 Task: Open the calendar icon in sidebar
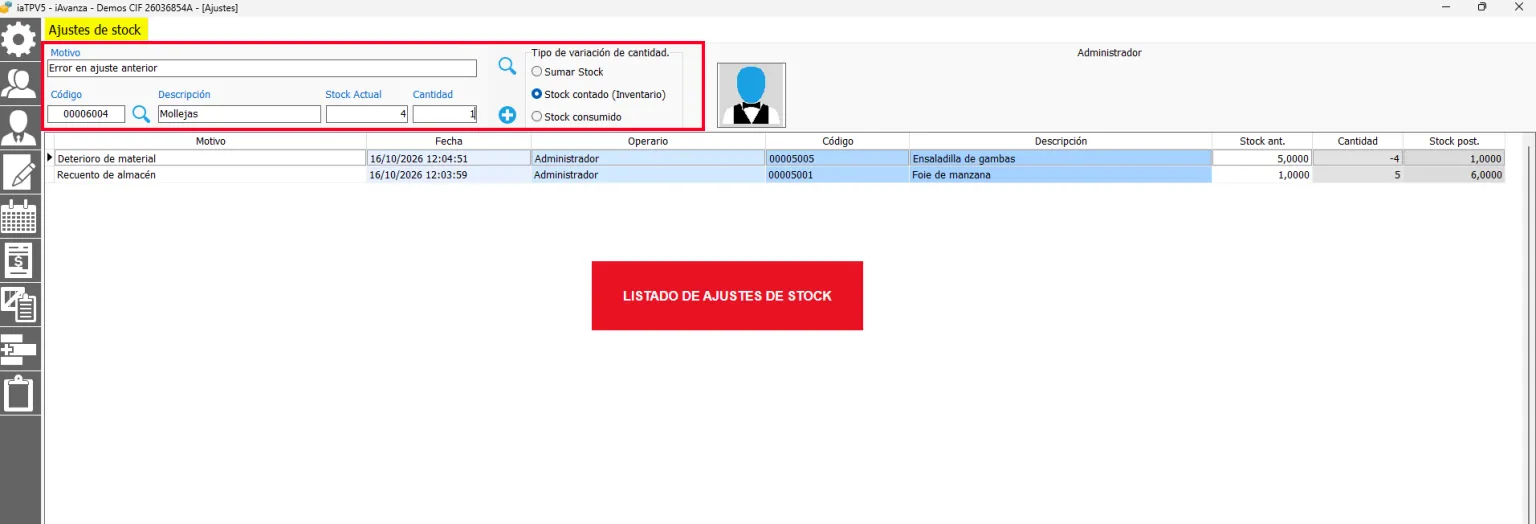pyautogui.click(x=20, y=216)
